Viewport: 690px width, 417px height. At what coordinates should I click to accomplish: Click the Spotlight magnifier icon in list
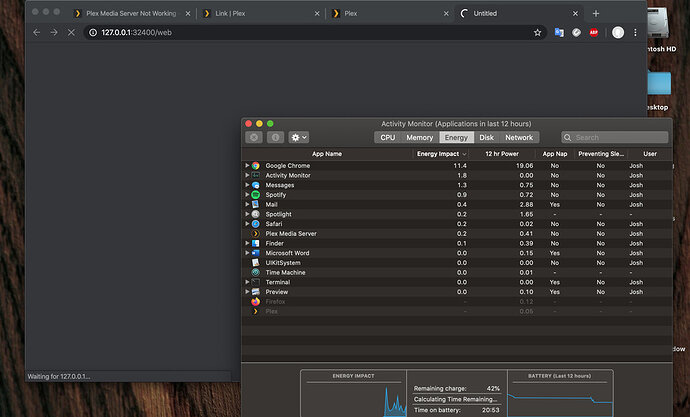pos(256,214)
